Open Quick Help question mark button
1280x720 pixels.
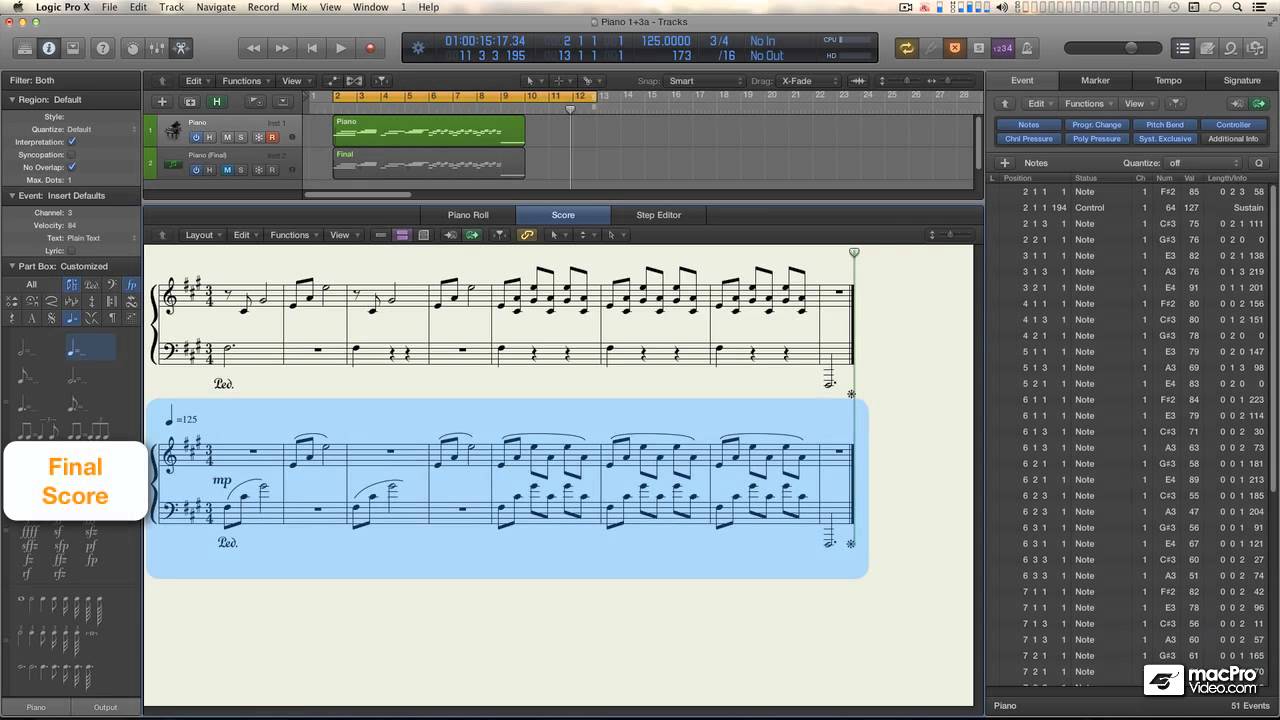pyautogui.click(x=102, y=47)
